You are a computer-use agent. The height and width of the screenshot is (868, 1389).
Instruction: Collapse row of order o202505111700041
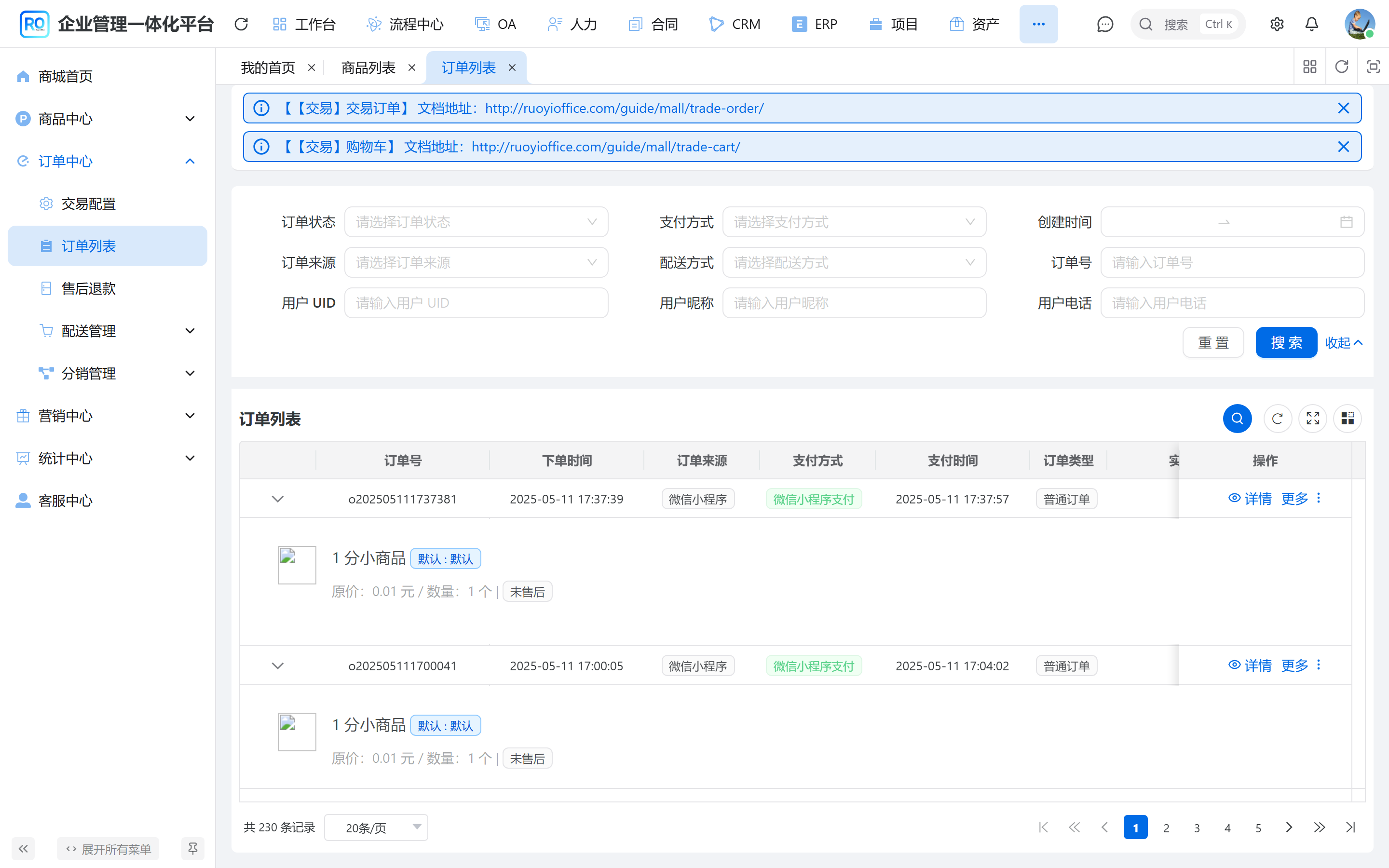(278, 666)
